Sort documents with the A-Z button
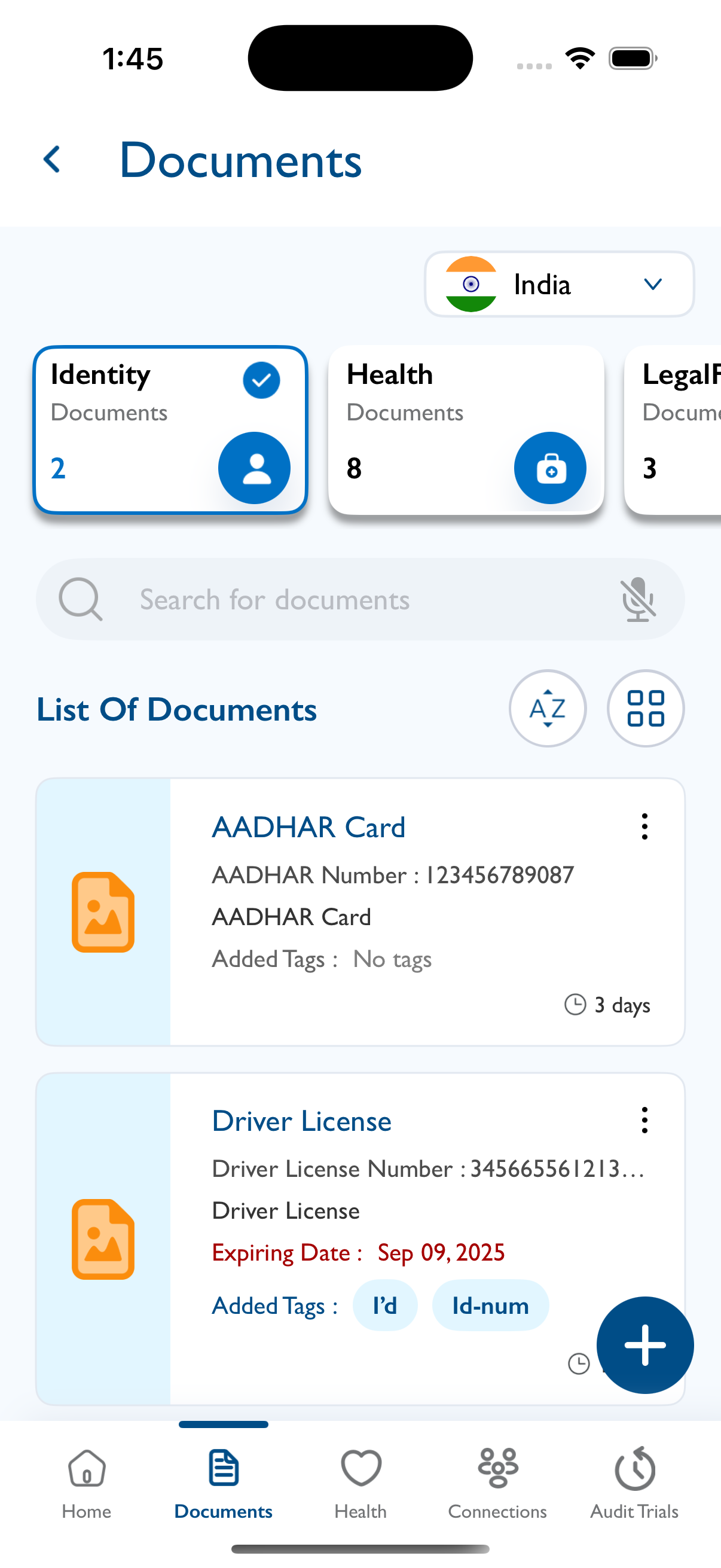The width and height of the screenshot is (721, 1568). click(548, 709)
